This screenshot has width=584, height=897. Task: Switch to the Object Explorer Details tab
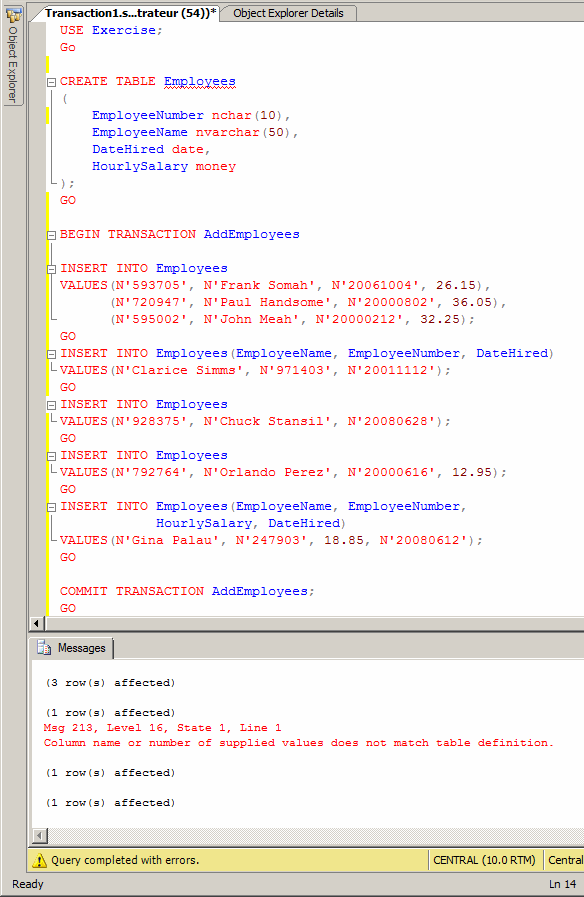click(288, 13)
